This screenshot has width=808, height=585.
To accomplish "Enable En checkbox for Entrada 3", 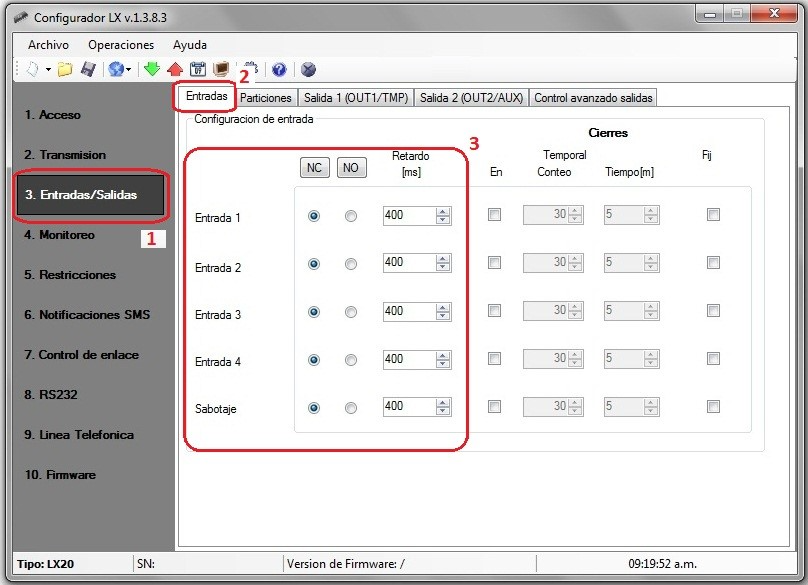I will pos(494,310).
